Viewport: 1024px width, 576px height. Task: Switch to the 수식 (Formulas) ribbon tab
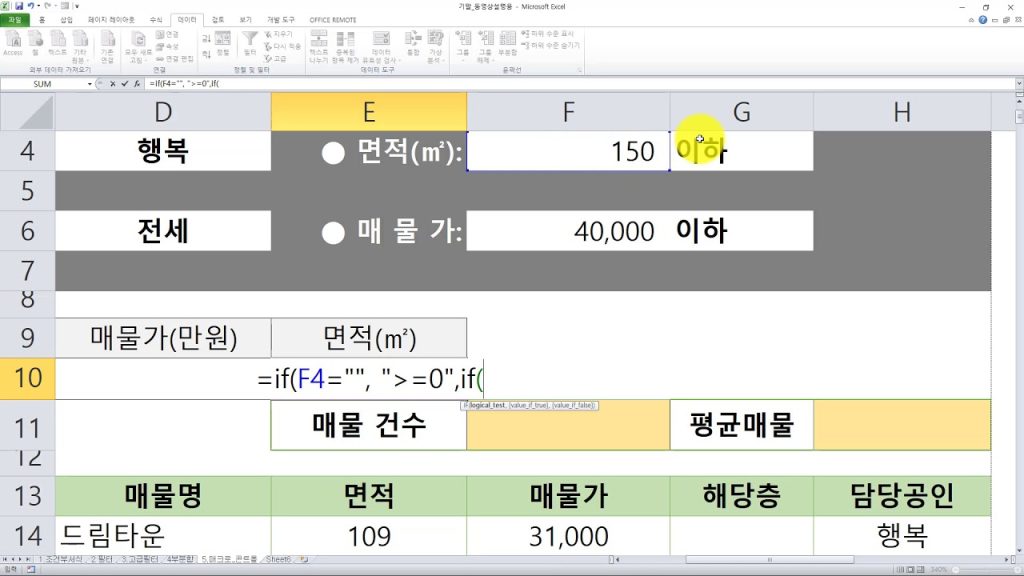click(155, 19)
